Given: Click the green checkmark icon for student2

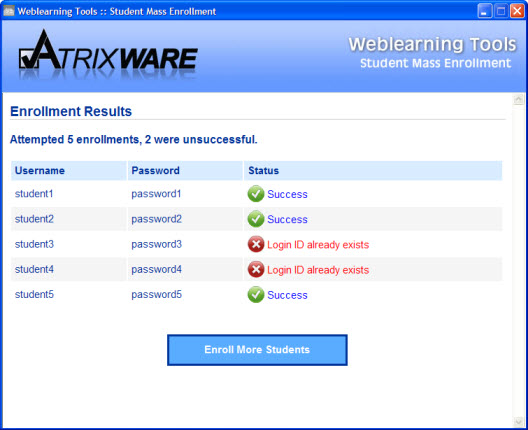Looking at the screenshot, I should [x=256, y=219].
